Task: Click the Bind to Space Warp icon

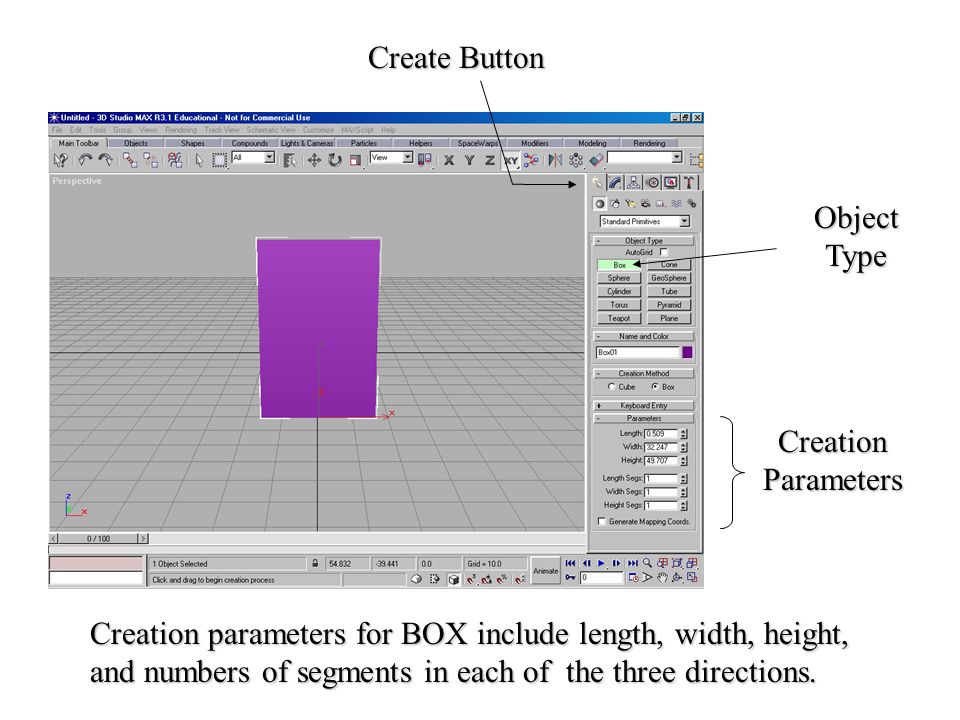Action: click(x=175, y=160)
